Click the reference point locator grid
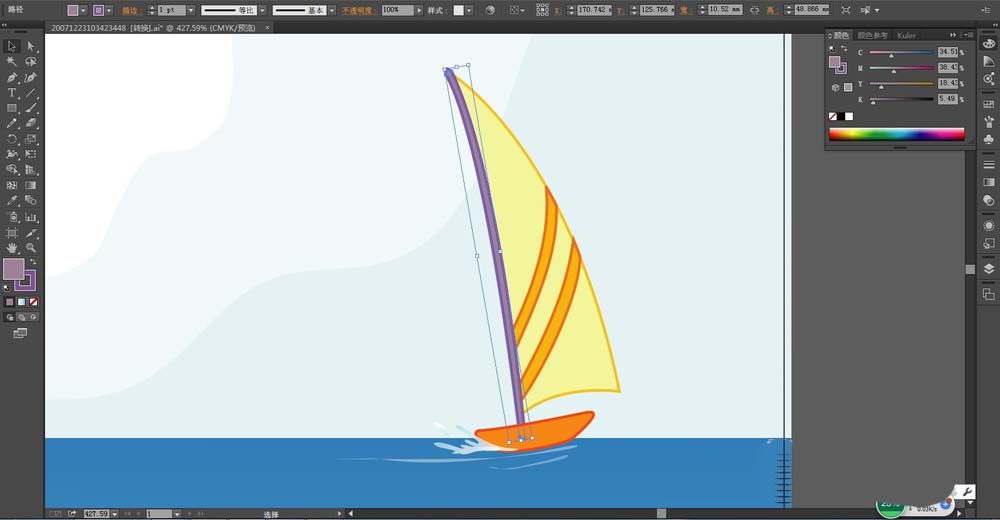 pos(542,10)
